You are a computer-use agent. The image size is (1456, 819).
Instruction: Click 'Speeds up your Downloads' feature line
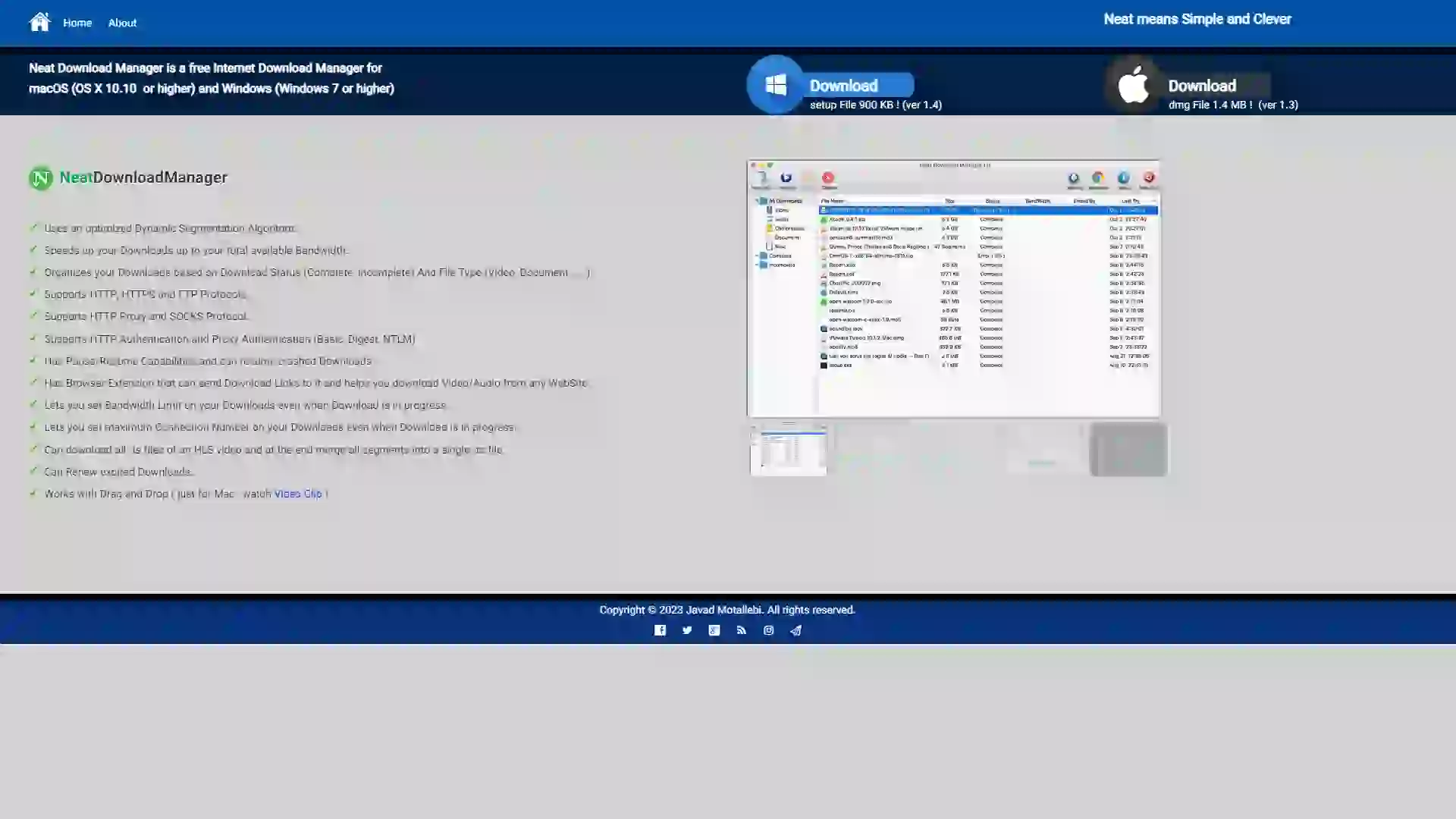pos(196,250)
